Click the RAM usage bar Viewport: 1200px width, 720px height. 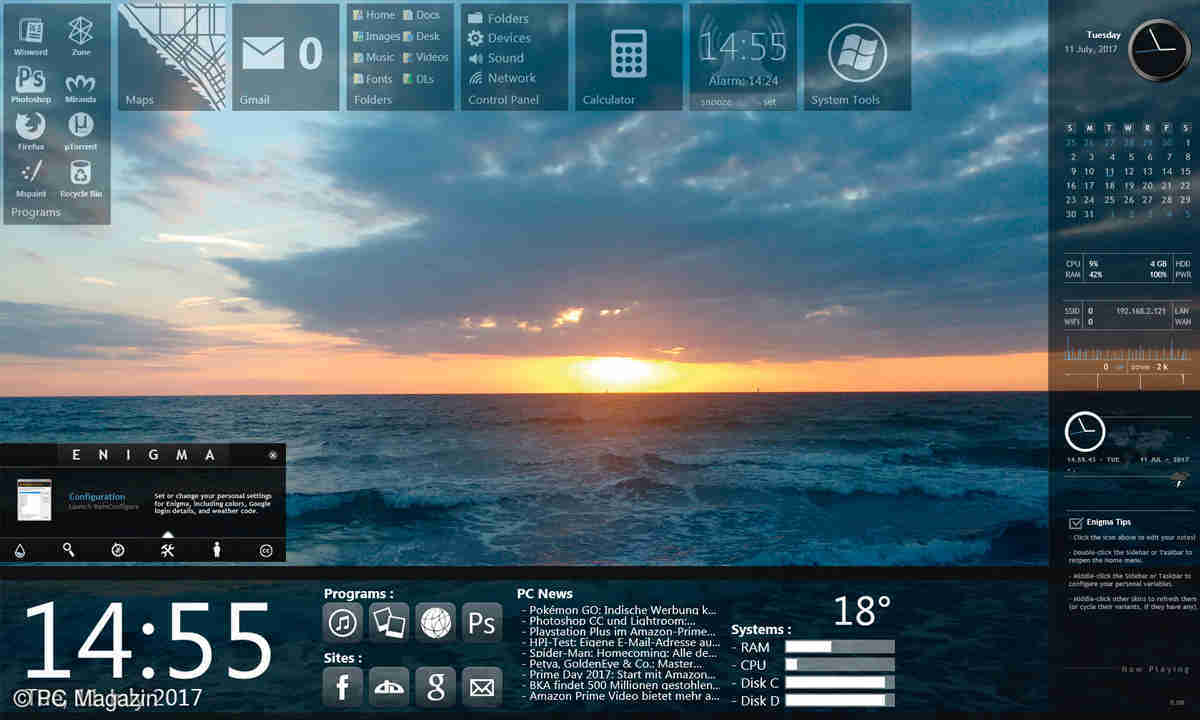tap(839, 647)
